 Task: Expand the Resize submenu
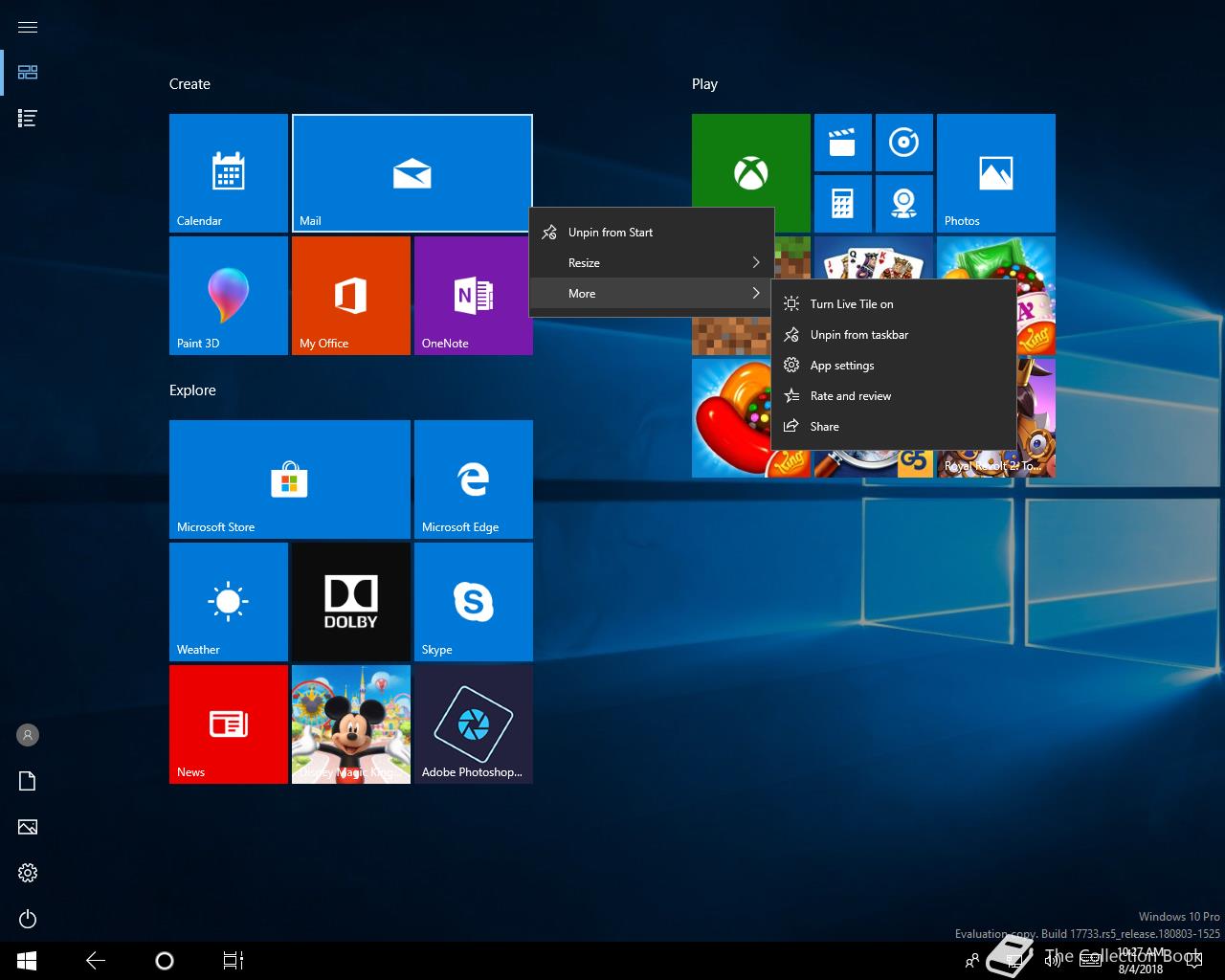(652, 263)
